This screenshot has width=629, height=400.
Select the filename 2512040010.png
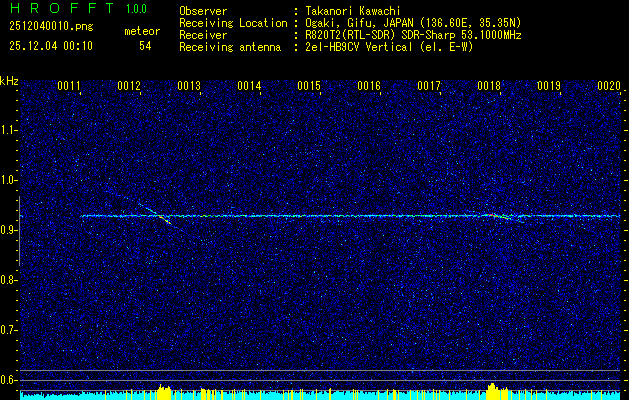[51, 27]
